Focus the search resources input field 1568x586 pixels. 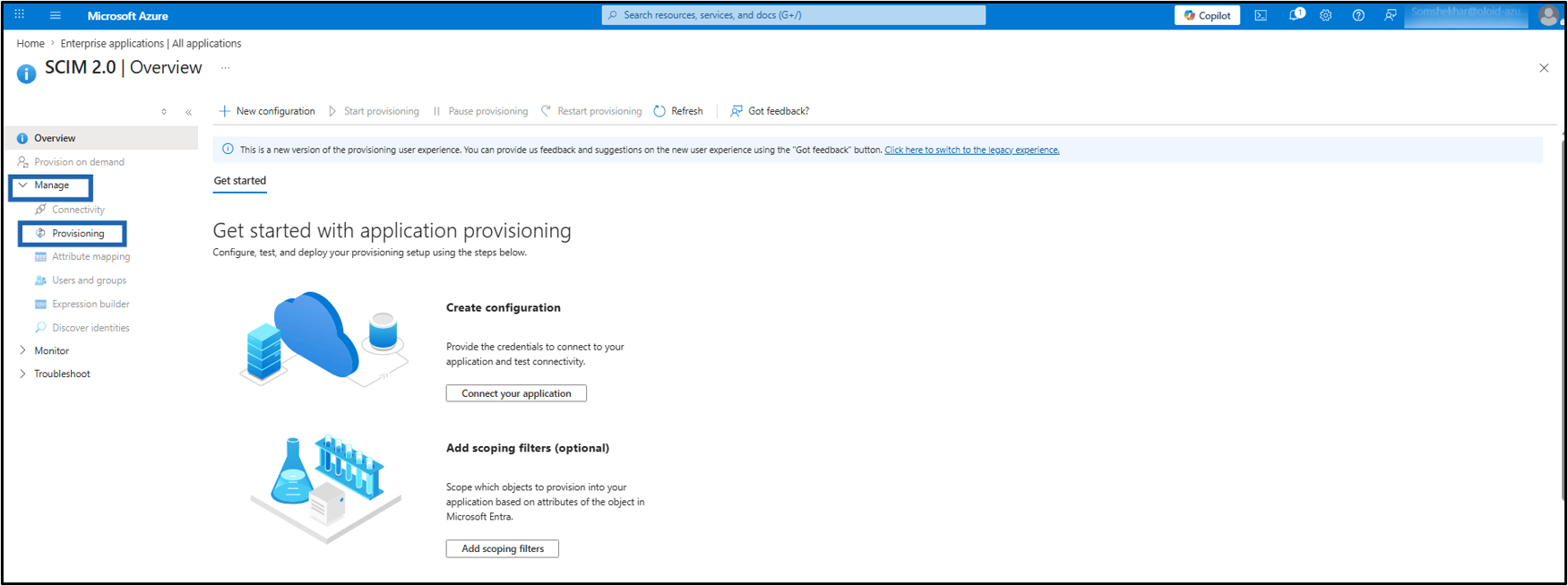coord(794,15)
